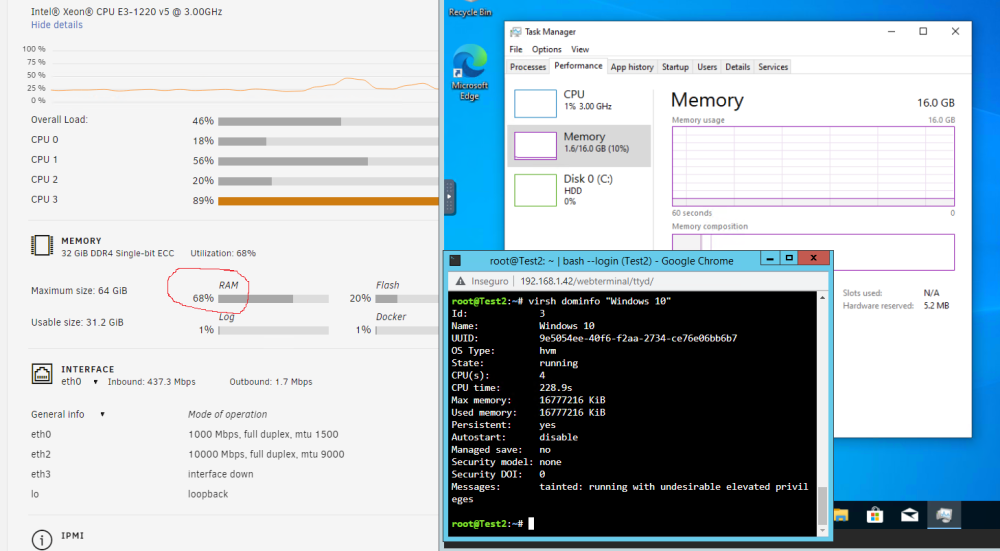Click the Utilization: 68% text

[223, 253]
